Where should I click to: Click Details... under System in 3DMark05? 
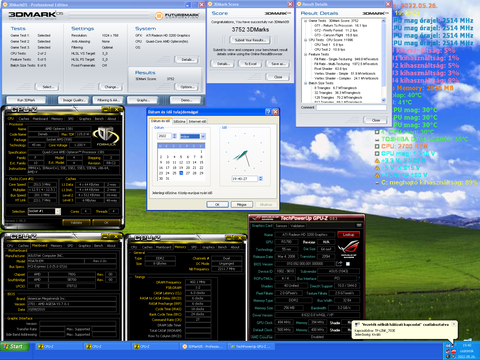click(x=186, y=60)
